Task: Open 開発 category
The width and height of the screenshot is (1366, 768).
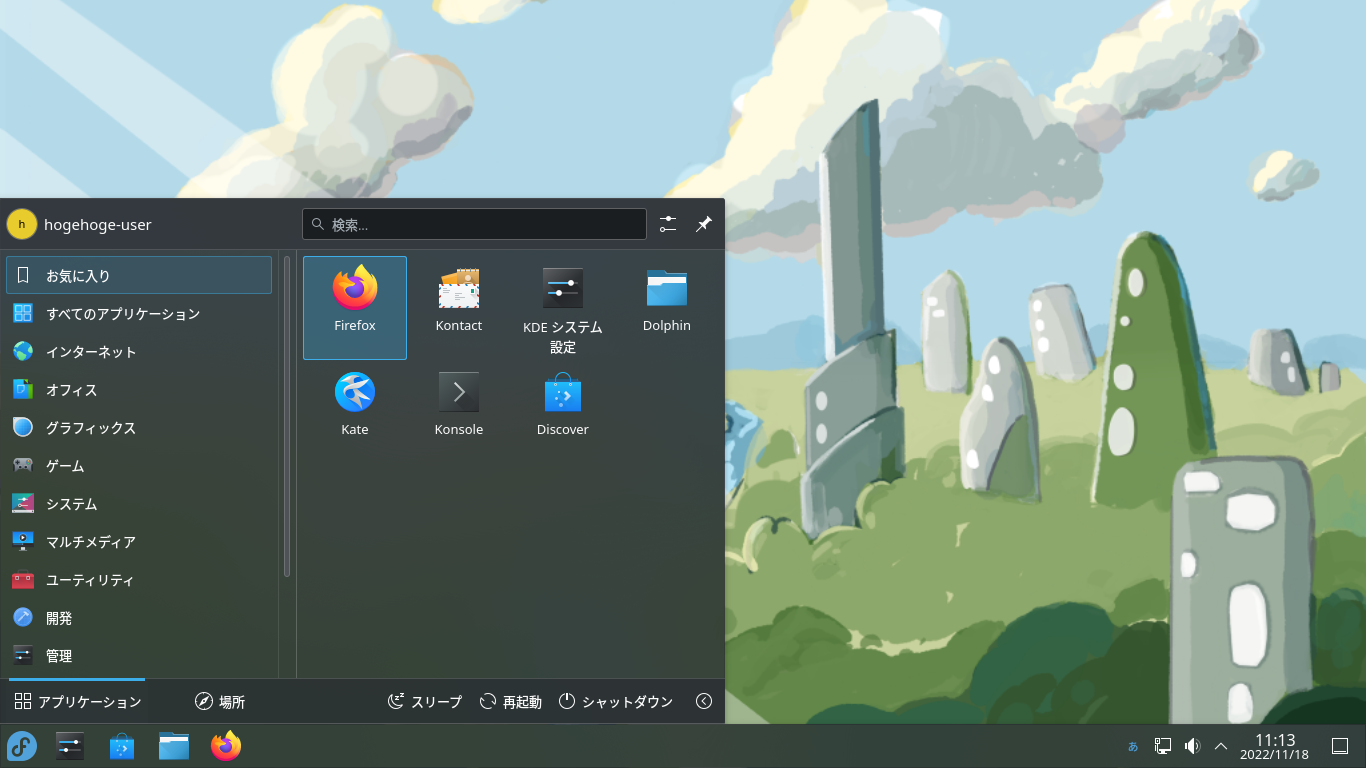Action: (x=139, y=617)
